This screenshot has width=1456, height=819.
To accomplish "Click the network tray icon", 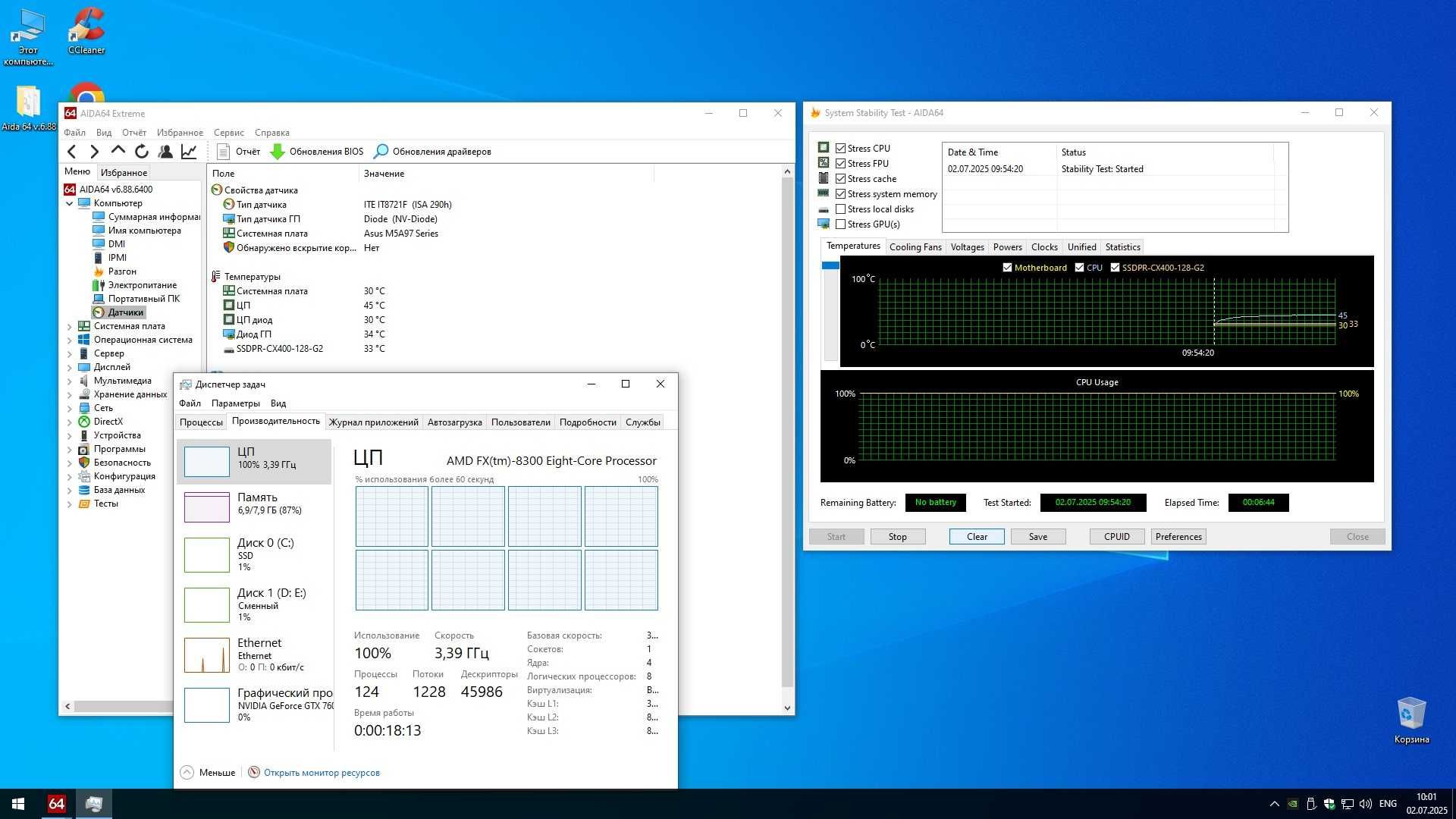I will 1348,804.
